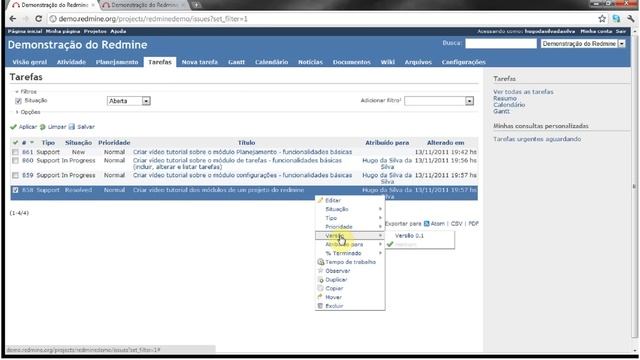Clear filters via the Limpar icon
Image resolution: width=640 pixels, height=360 pixels.
pos(42,127)
